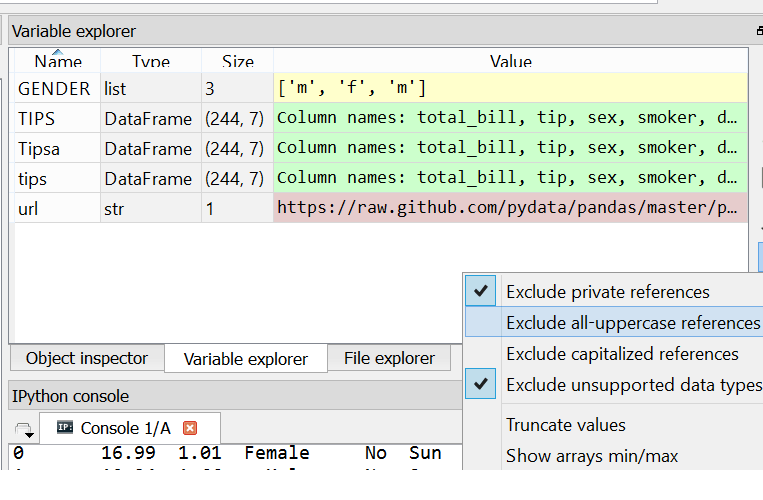
Task: Click the Female cell in console output
Action: click(x=277, y=453)
